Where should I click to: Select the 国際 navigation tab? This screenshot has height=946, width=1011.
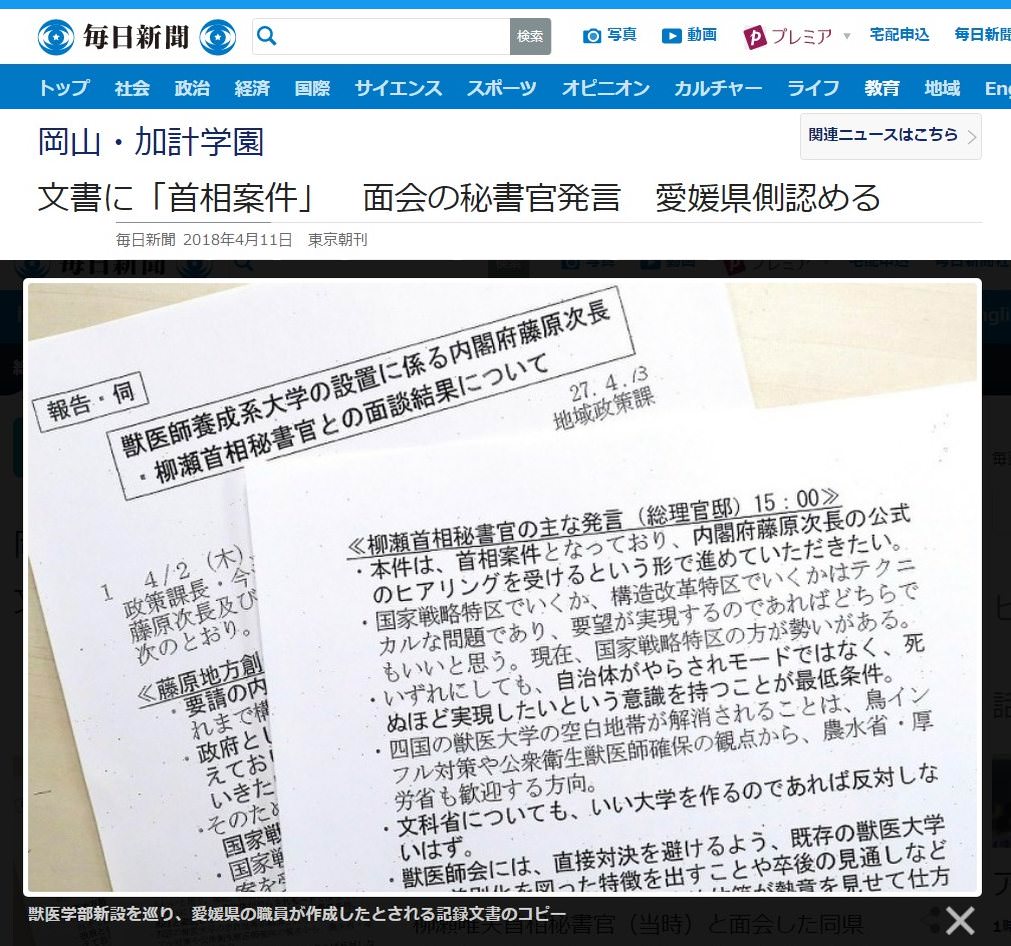coord(312,88)
